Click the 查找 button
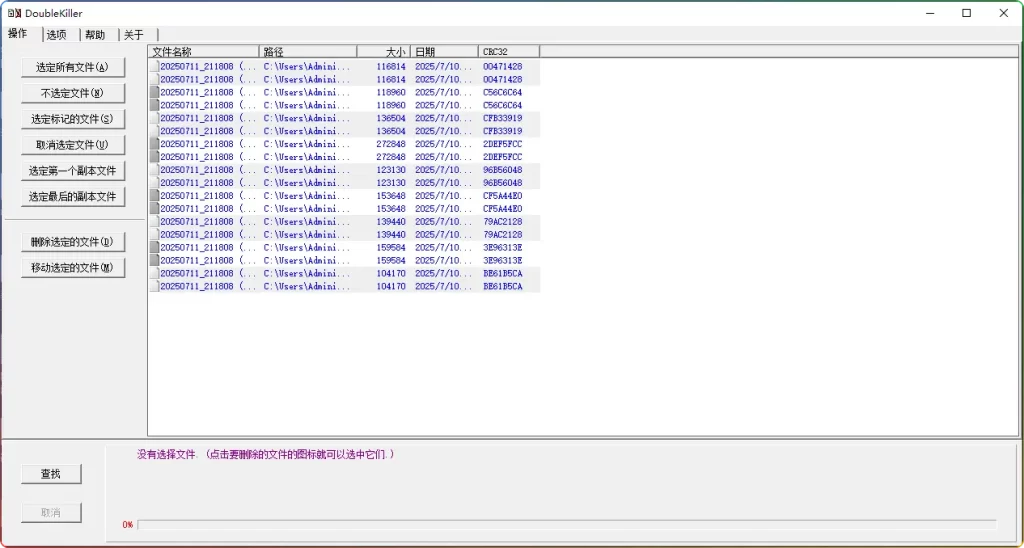This screenshot has height=548, width=1024. pyautogui.click(x=51, y=474)
